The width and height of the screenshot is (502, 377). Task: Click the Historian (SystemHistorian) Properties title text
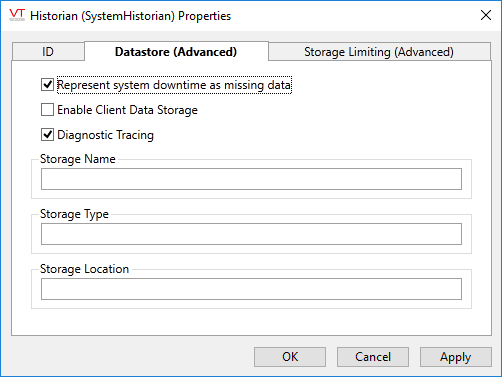click(130, 16)
